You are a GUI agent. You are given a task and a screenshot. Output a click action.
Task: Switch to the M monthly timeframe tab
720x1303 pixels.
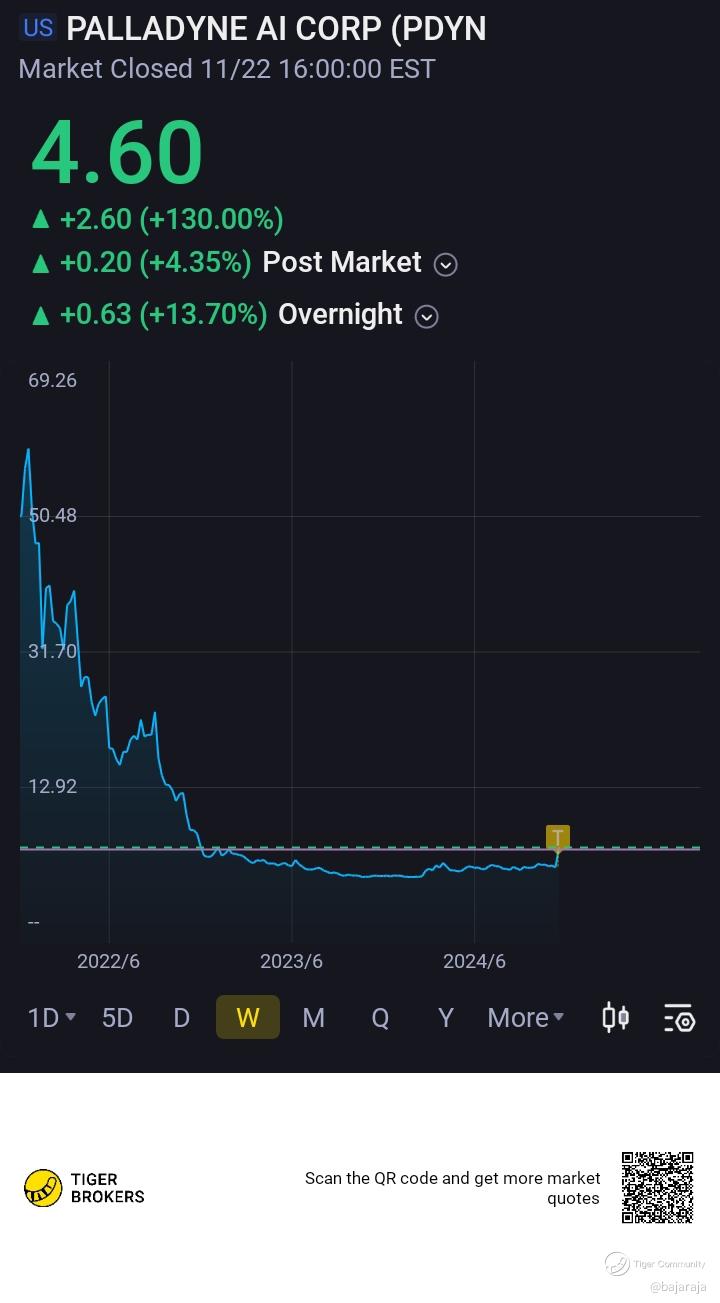(313, 1018)
